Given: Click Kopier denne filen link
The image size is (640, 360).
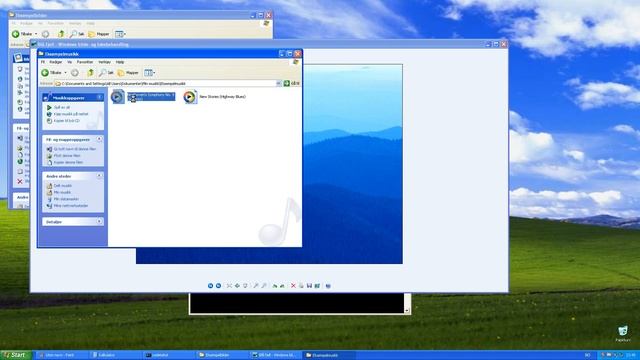Looking at the screenshot, I should [68, 162].
